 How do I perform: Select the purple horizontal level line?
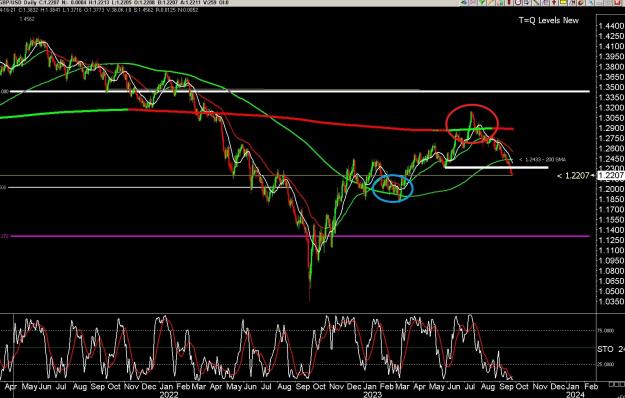300,236
